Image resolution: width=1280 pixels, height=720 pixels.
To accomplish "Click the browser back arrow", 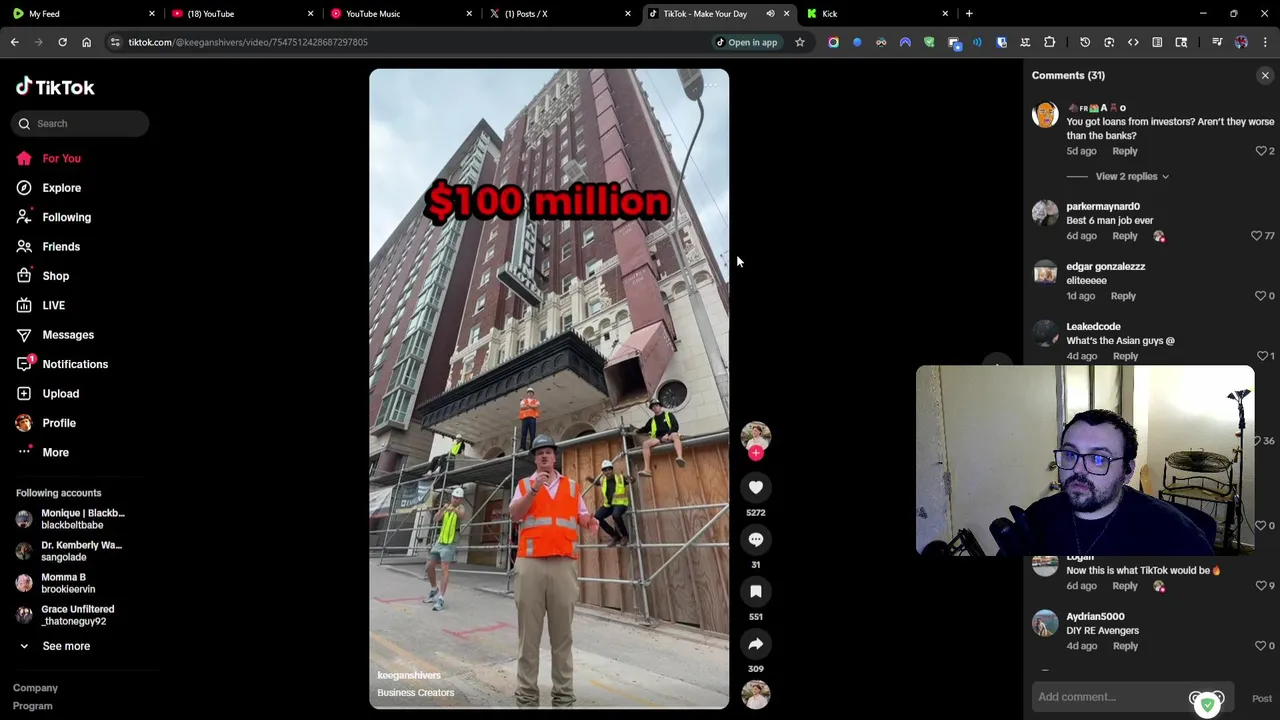I will tap(15, 42).
